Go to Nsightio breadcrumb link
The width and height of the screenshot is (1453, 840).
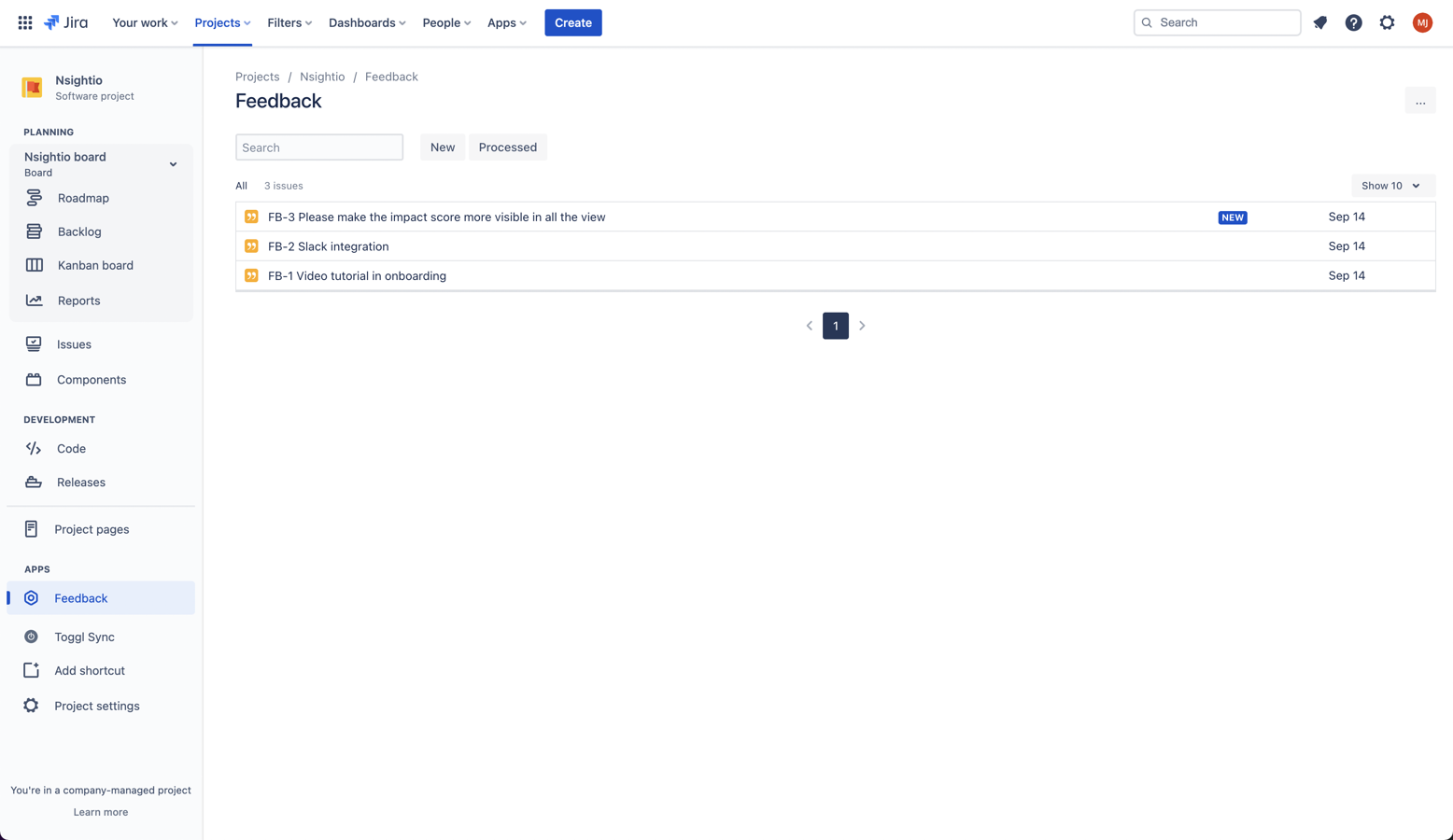point(322,77)
